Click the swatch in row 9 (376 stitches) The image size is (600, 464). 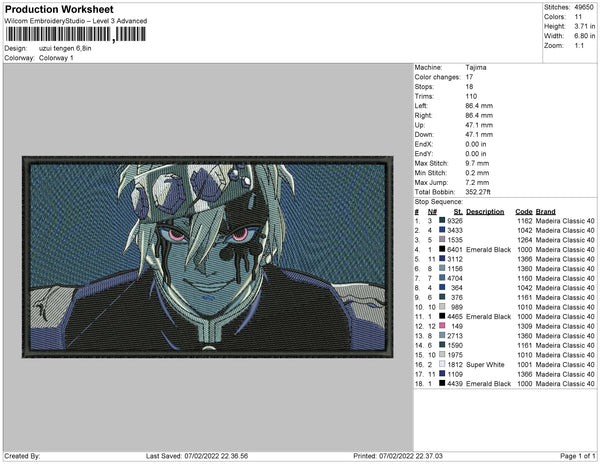tap(442, 297)
